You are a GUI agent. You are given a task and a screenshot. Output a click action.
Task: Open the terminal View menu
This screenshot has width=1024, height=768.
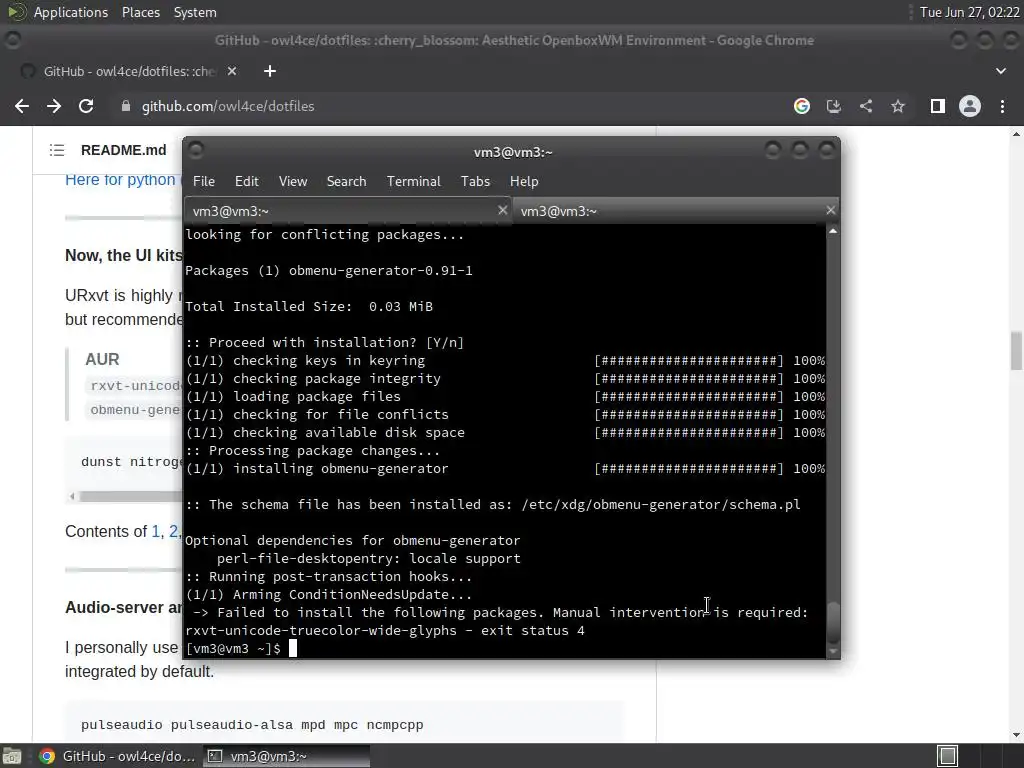click(x=293, y=182)
